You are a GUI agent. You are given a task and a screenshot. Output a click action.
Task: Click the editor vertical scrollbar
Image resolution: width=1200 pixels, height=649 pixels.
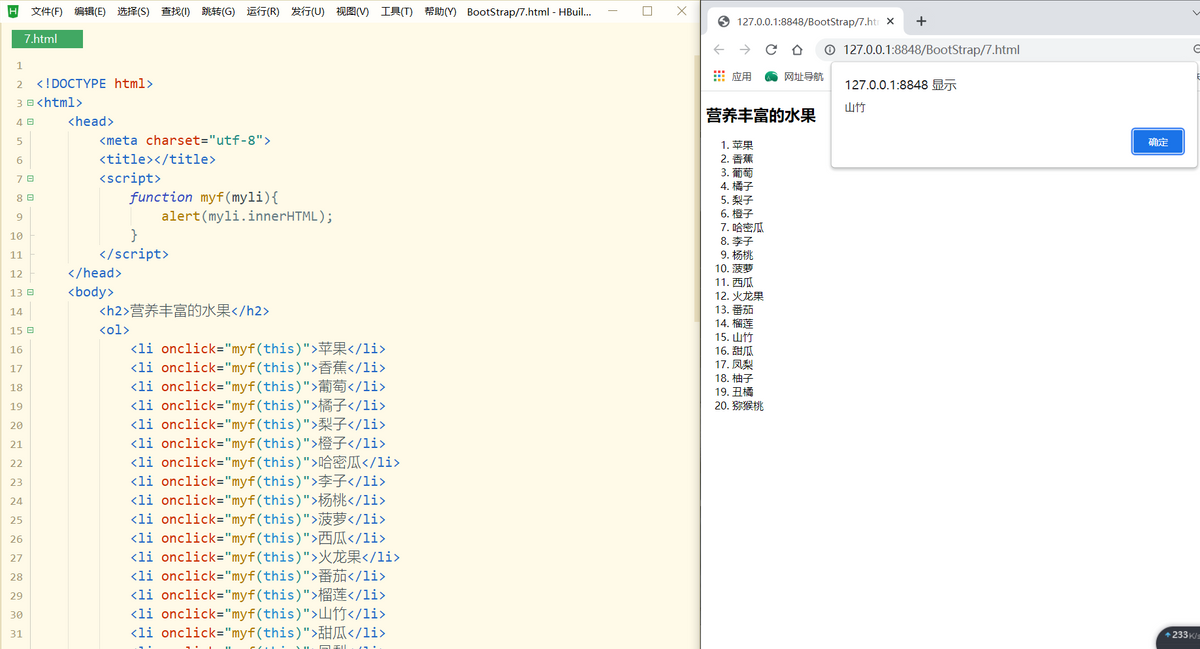[x=696, y=188]
